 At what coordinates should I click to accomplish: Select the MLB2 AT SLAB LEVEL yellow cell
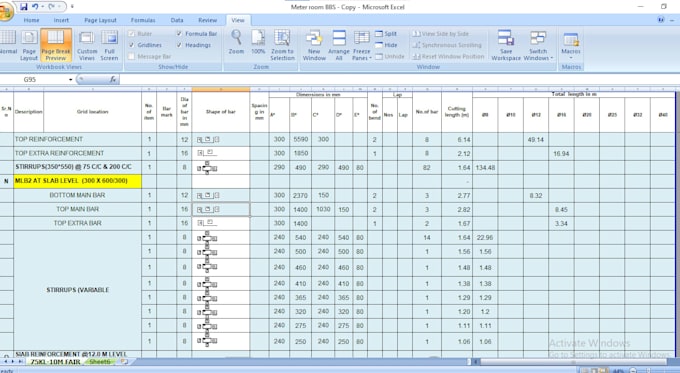click(78, 181)
